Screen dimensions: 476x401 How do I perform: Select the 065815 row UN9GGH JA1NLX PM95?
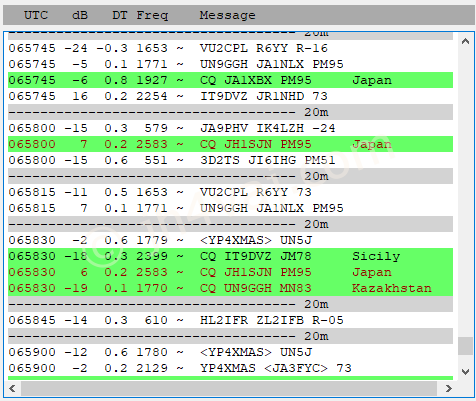coord(230,208)
